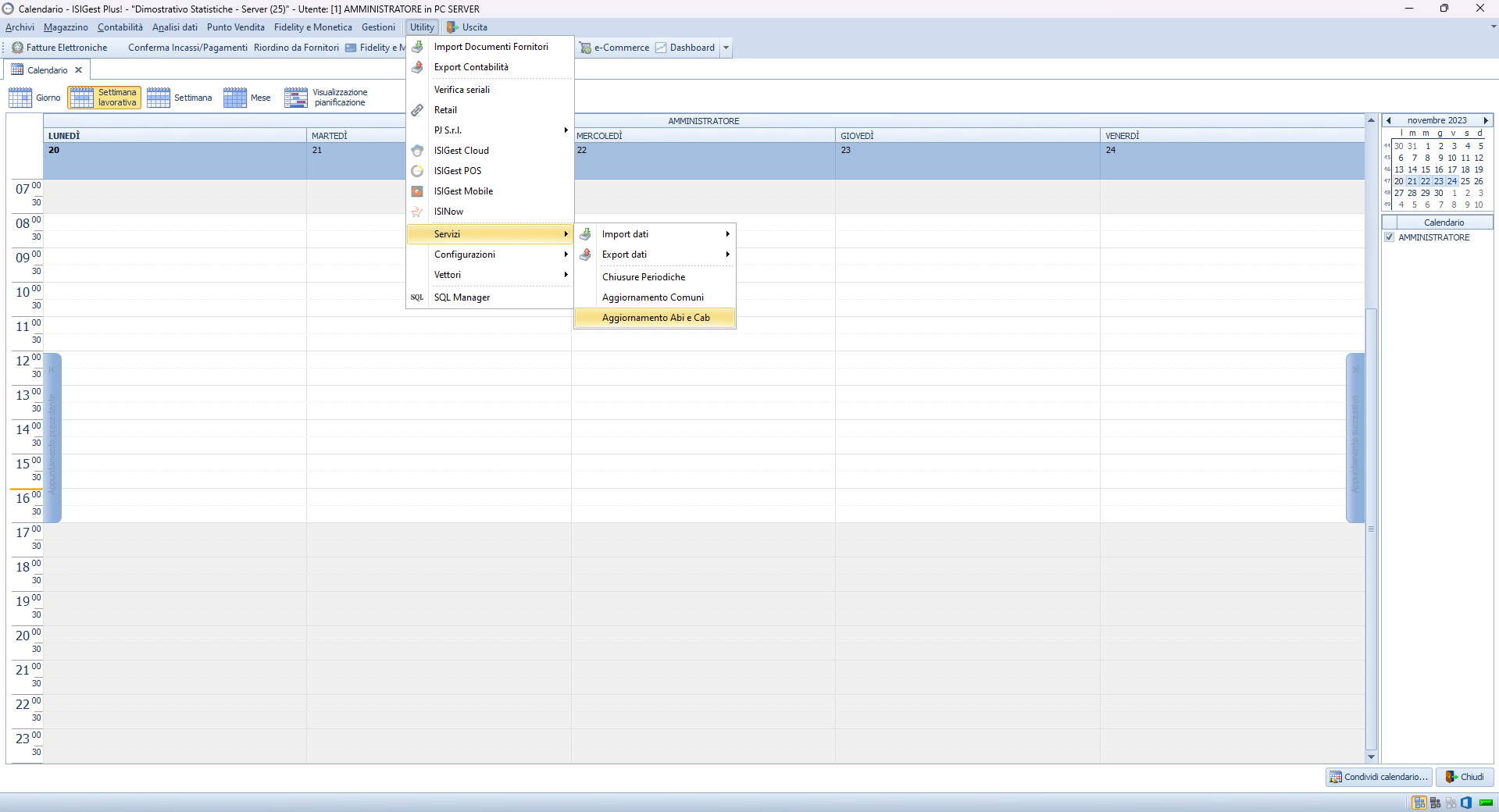Image resolution: width=1499 pixels, height=812 pixels.
Task: Switch to full Settimana week view
Action: tap(180, 98)
